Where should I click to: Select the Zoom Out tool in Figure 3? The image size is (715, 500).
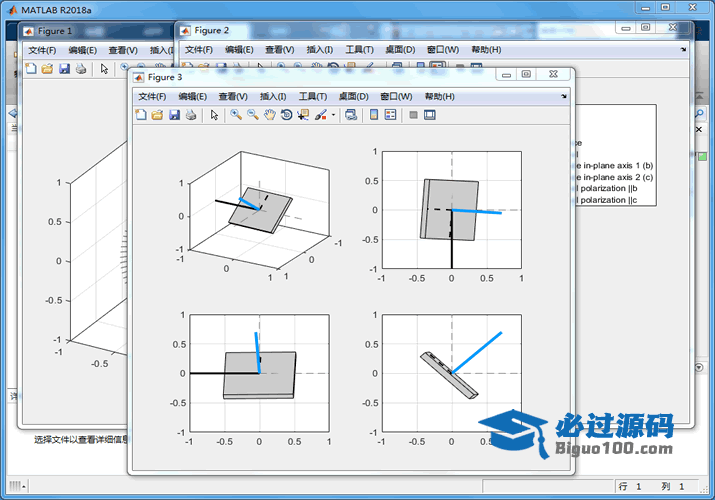point(252,115)
